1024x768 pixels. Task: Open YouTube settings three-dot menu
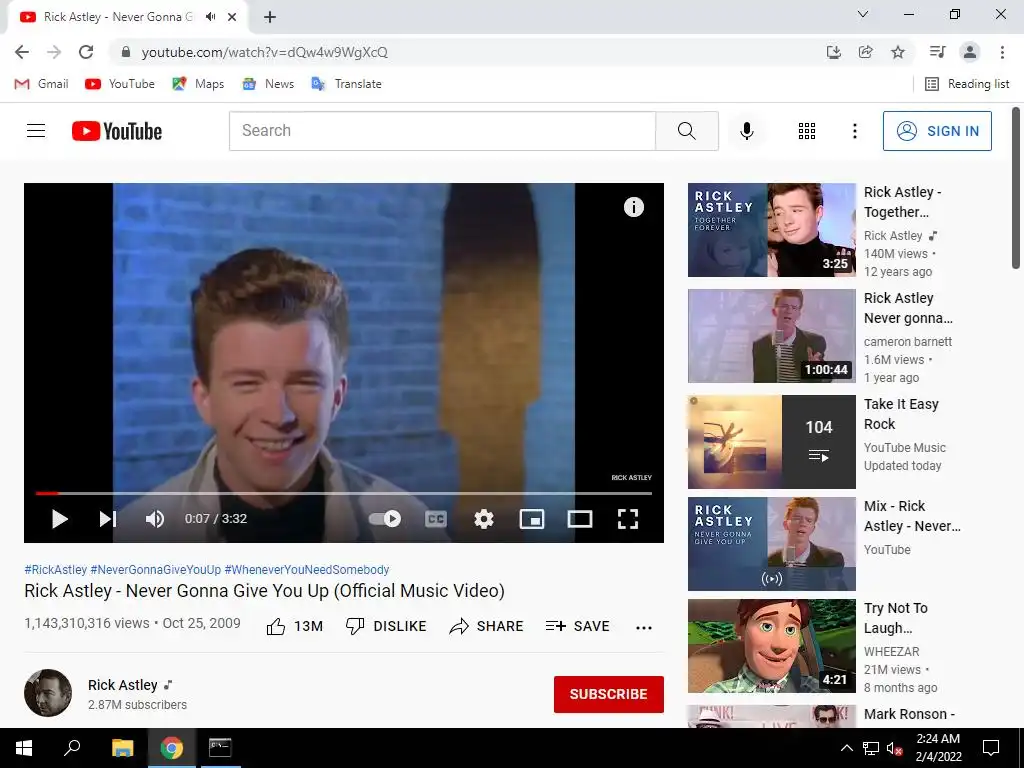point(855,131)
